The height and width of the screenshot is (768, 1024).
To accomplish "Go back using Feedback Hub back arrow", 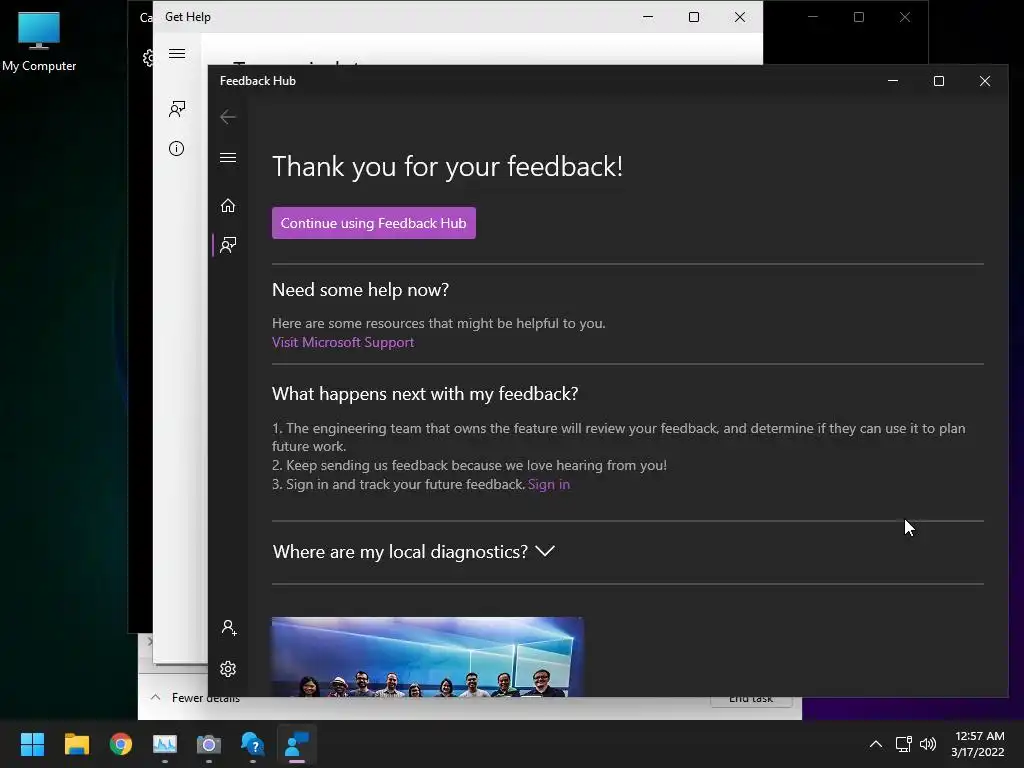I will click(x=228, y=117).
